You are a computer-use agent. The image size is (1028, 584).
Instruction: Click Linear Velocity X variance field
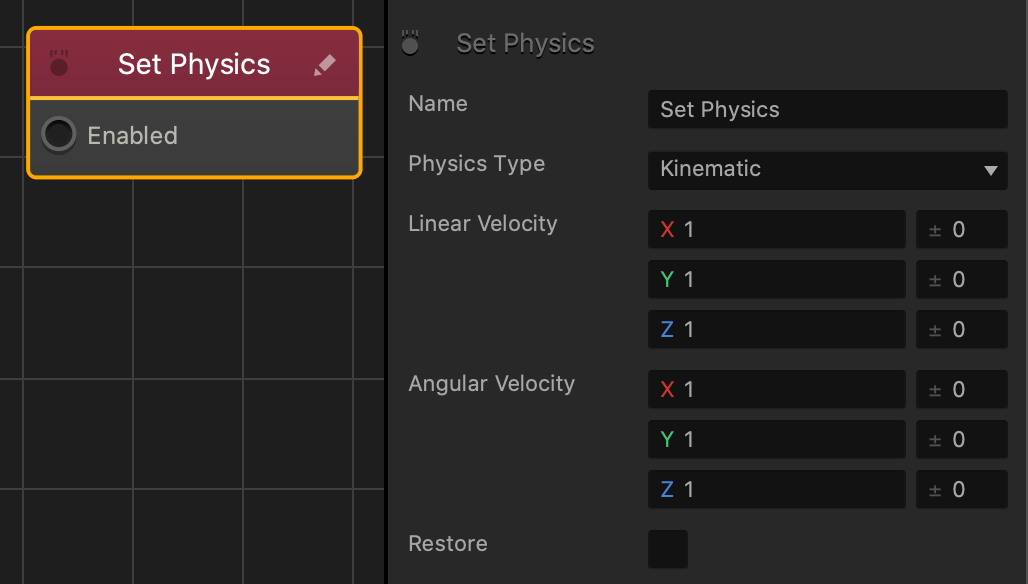(961, 229)
